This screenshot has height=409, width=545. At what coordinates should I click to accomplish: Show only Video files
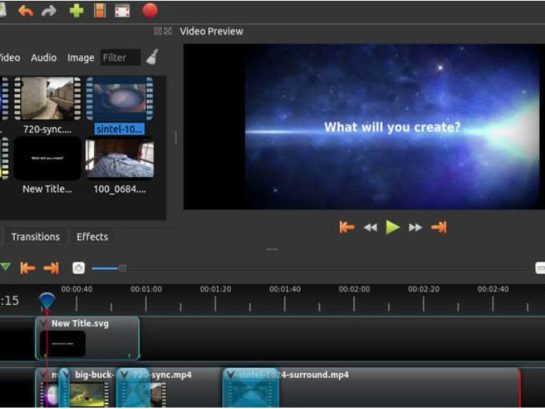10,58
